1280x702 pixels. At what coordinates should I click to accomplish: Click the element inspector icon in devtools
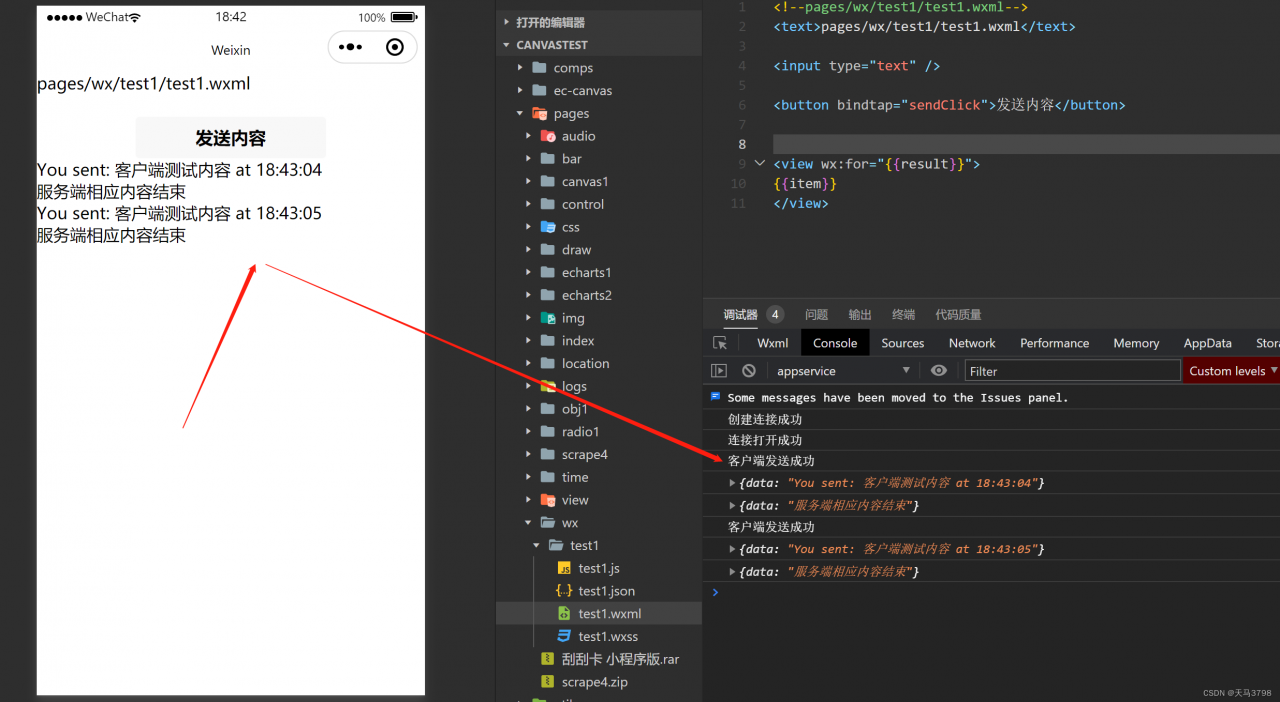[719, 343]
